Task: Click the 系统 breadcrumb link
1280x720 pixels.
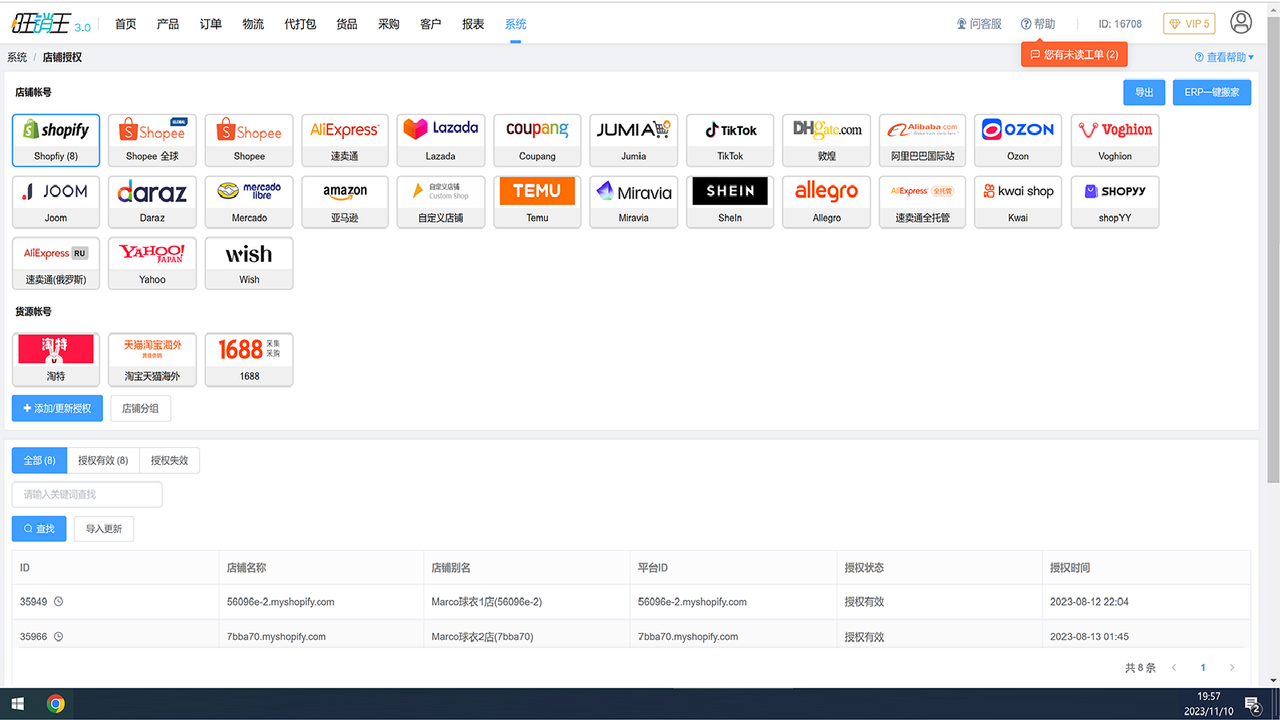Action: tap(17, 58)
